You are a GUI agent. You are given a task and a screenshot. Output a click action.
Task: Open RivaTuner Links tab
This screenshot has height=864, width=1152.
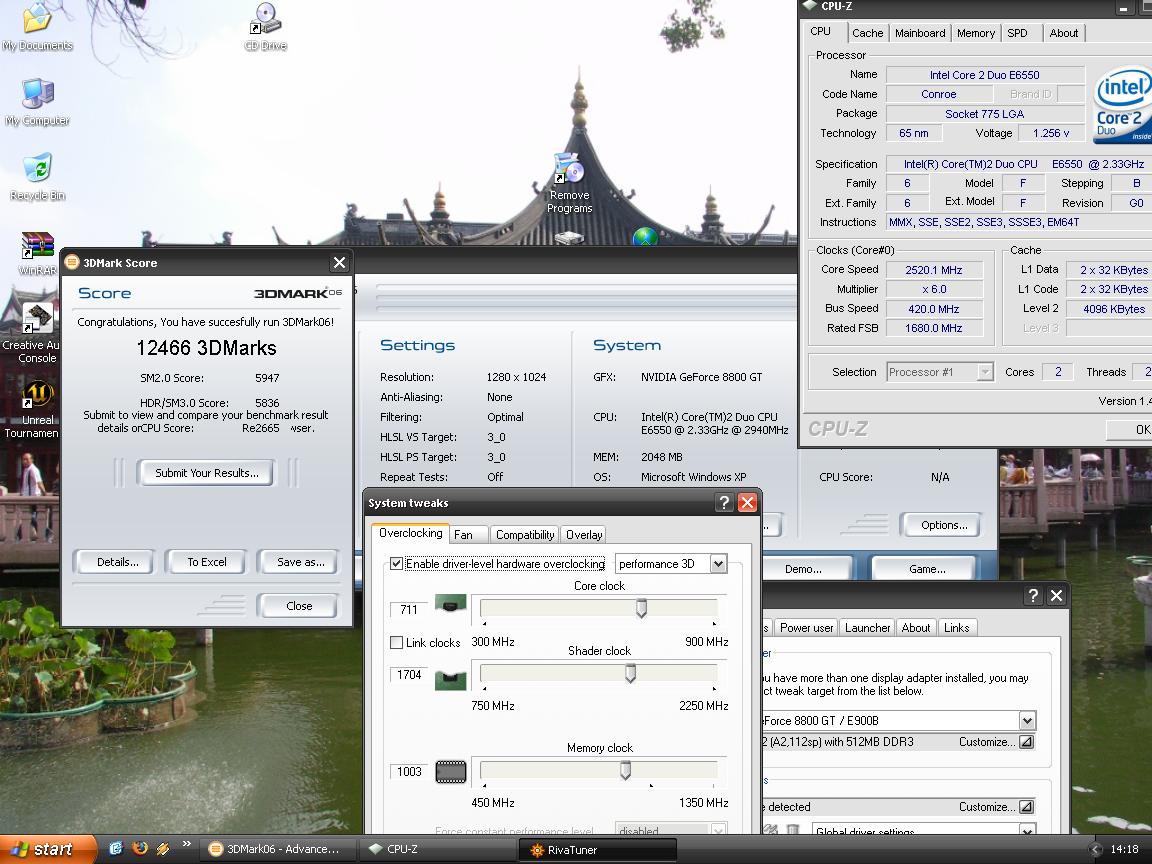click(957, 628)
